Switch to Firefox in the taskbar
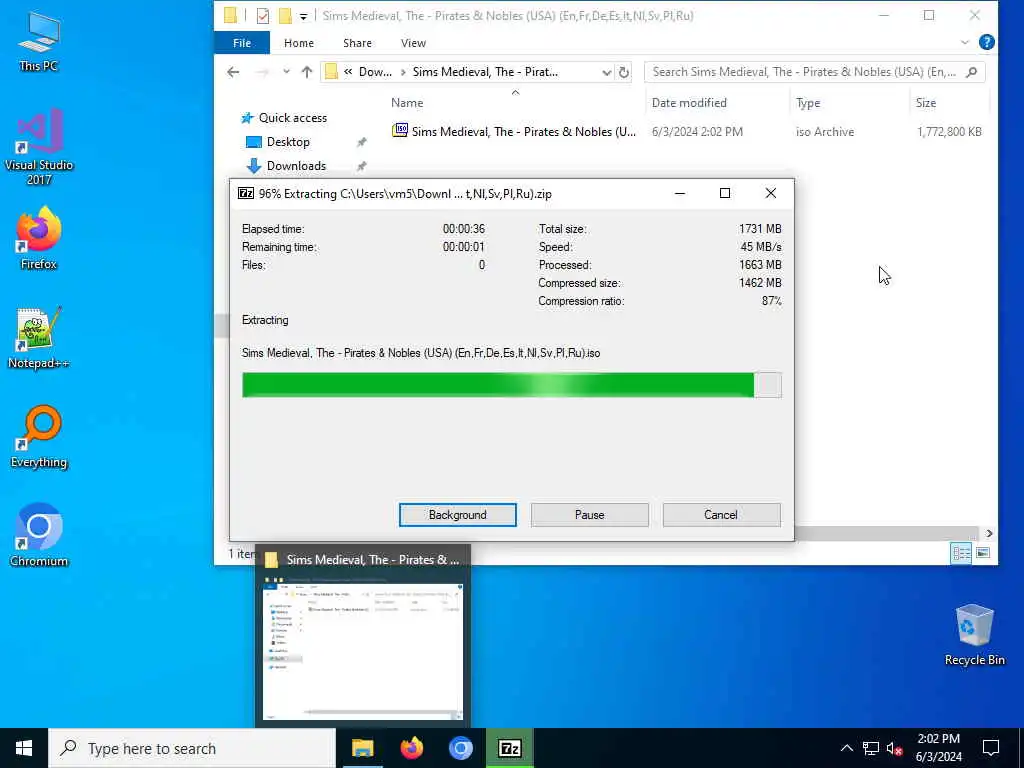 tap(411, 748)
